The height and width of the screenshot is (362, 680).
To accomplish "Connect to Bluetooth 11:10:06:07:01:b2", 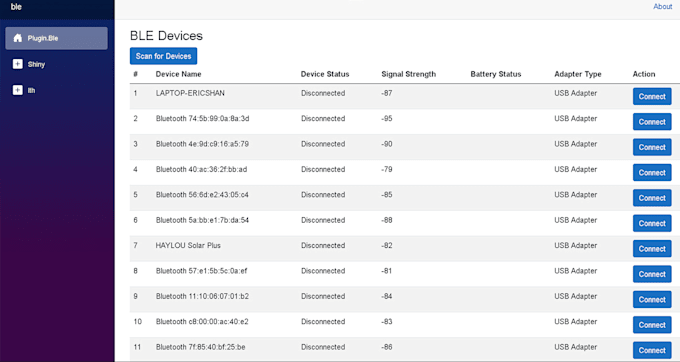I will (x=652, y=300).
